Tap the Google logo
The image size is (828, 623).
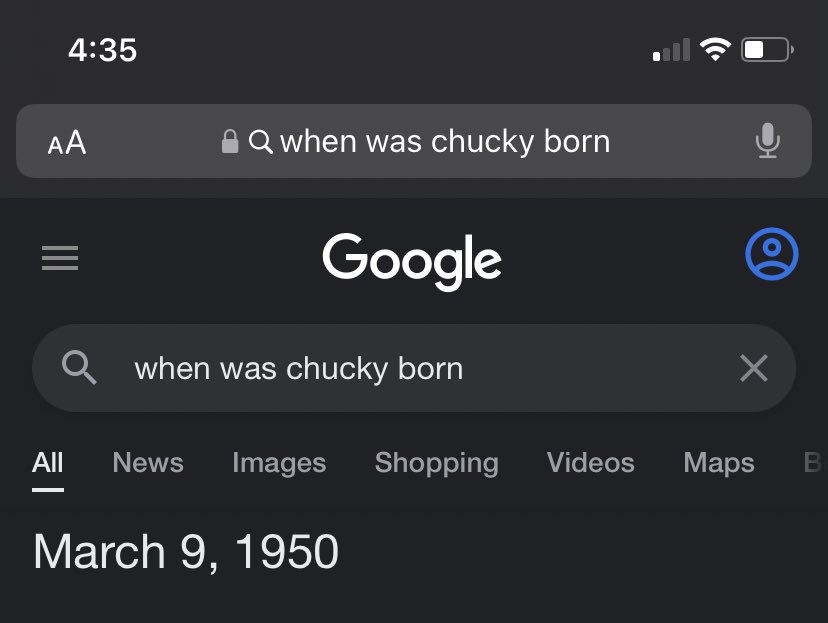click(412, 261)
